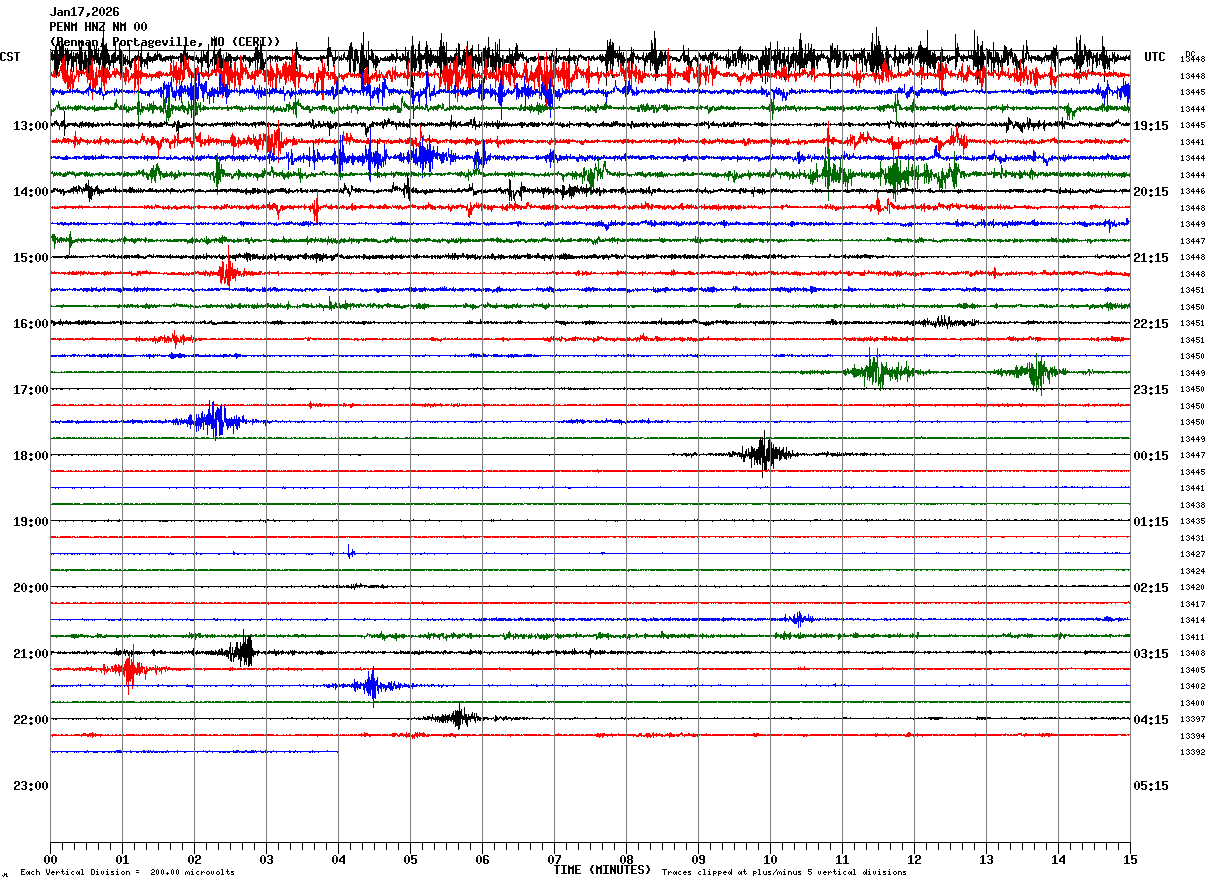Screen dimensions: 1210x886
Task: Select the DC value 13402
Action: point(1192,686)
